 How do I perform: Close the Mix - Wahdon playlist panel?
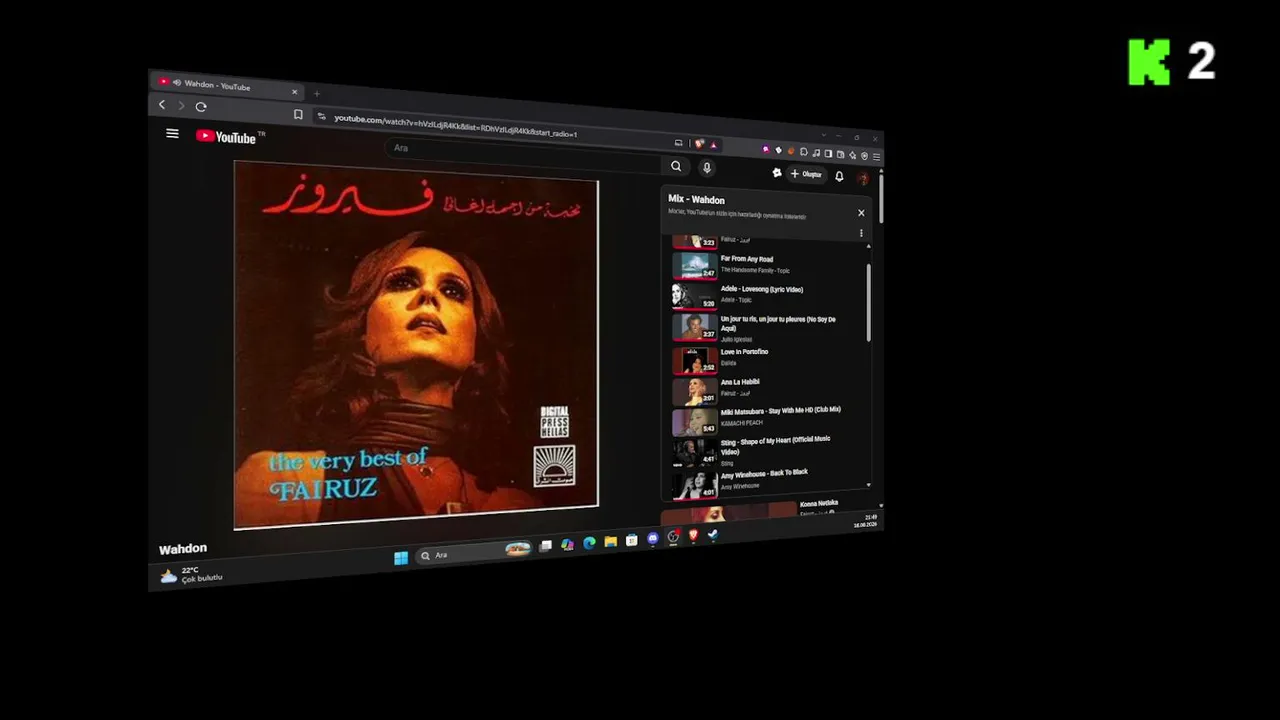[861, 213]
